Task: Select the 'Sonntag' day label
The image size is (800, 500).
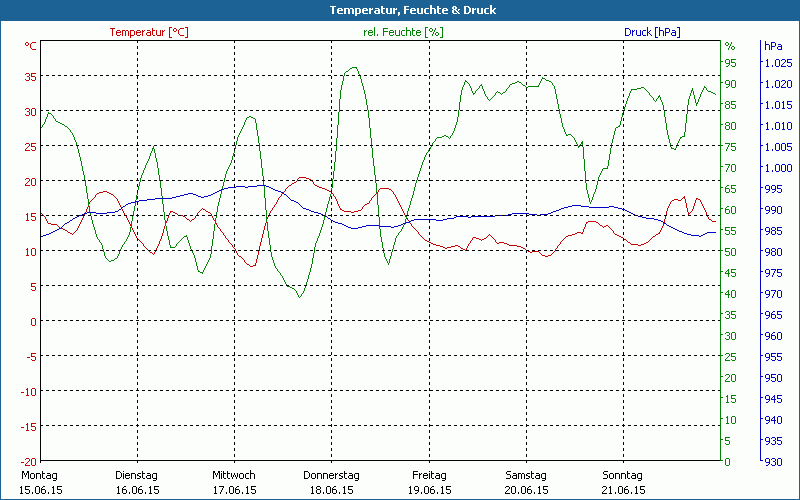Action: [x=622, y=475]
